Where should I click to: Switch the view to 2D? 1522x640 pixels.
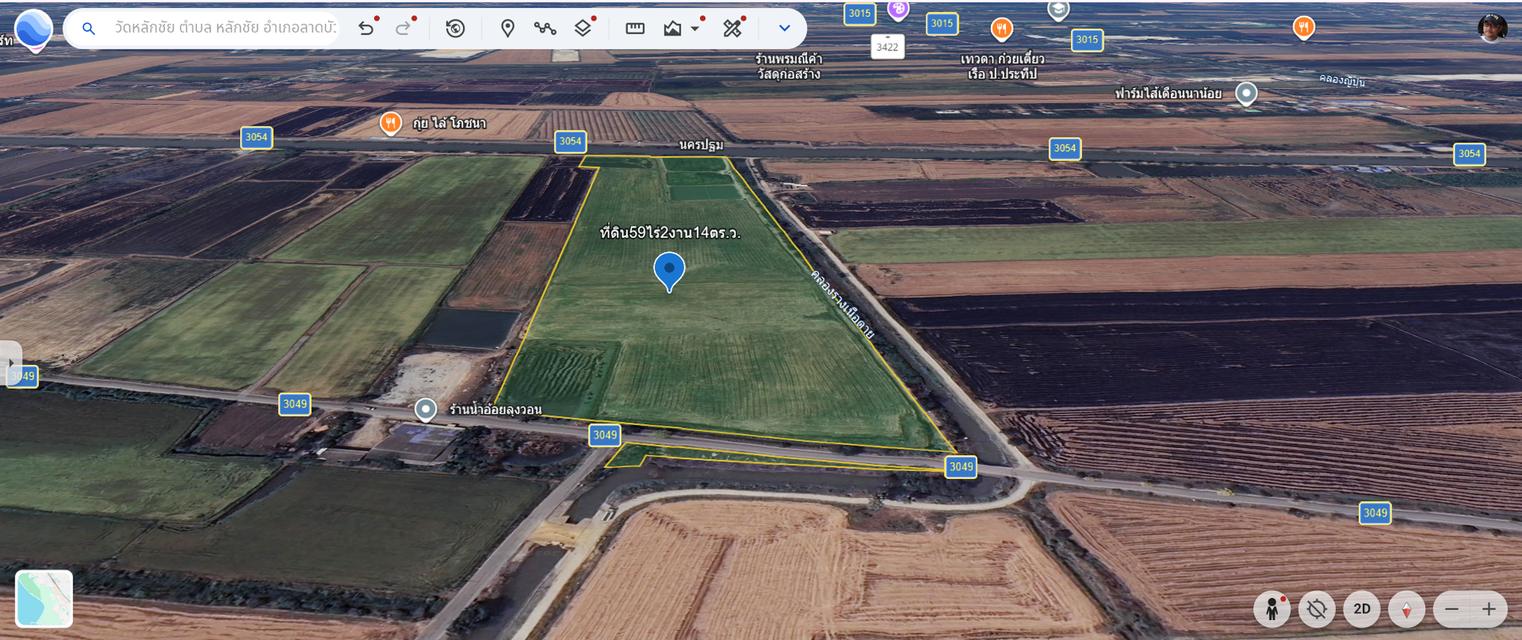(x=1362, y=608)
